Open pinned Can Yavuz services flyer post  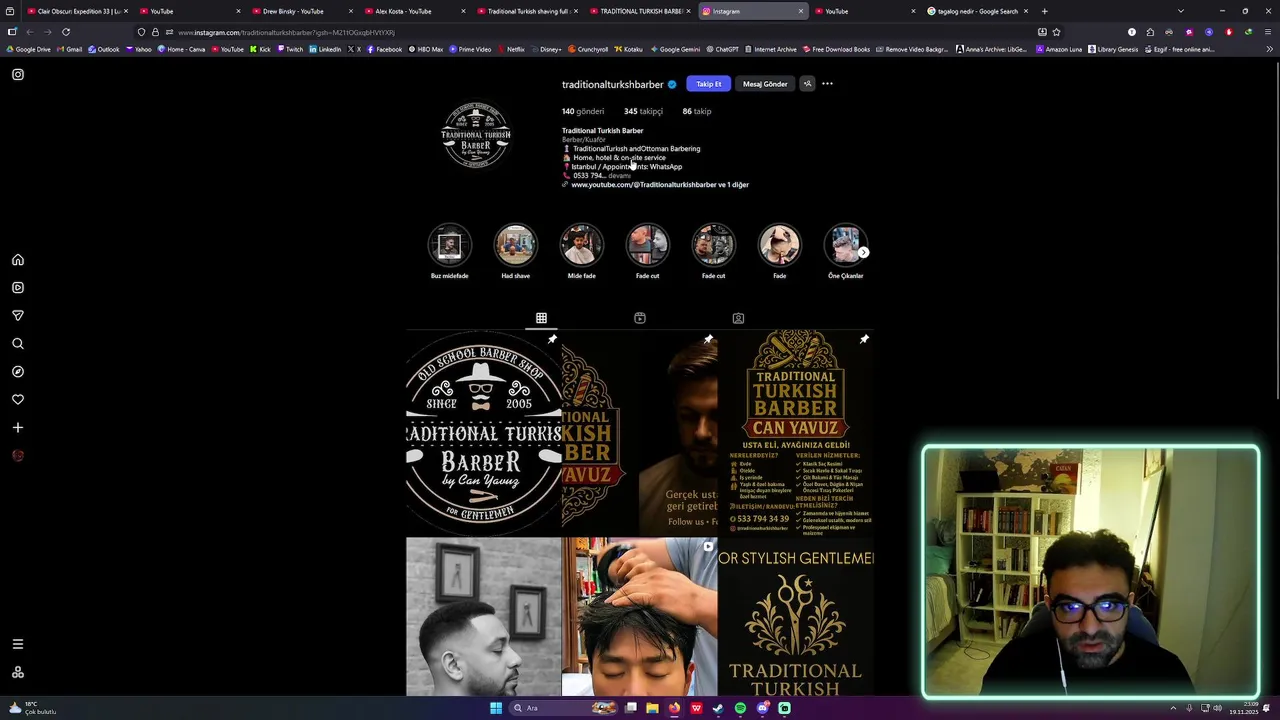(x=796, y=432)
